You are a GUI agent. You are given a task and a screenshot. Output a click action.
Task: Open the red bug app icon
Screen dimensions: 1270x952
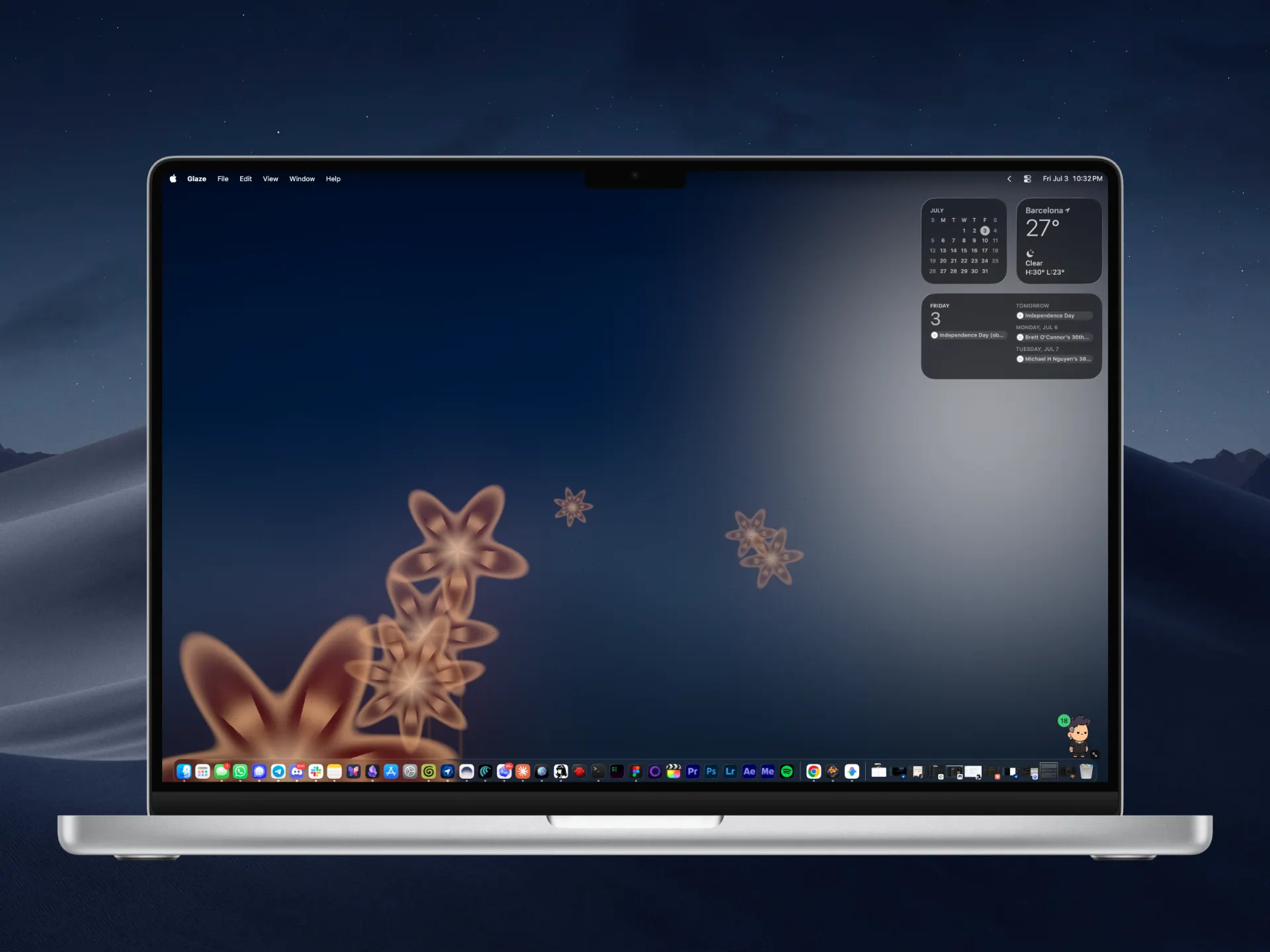tap(579, 772)
